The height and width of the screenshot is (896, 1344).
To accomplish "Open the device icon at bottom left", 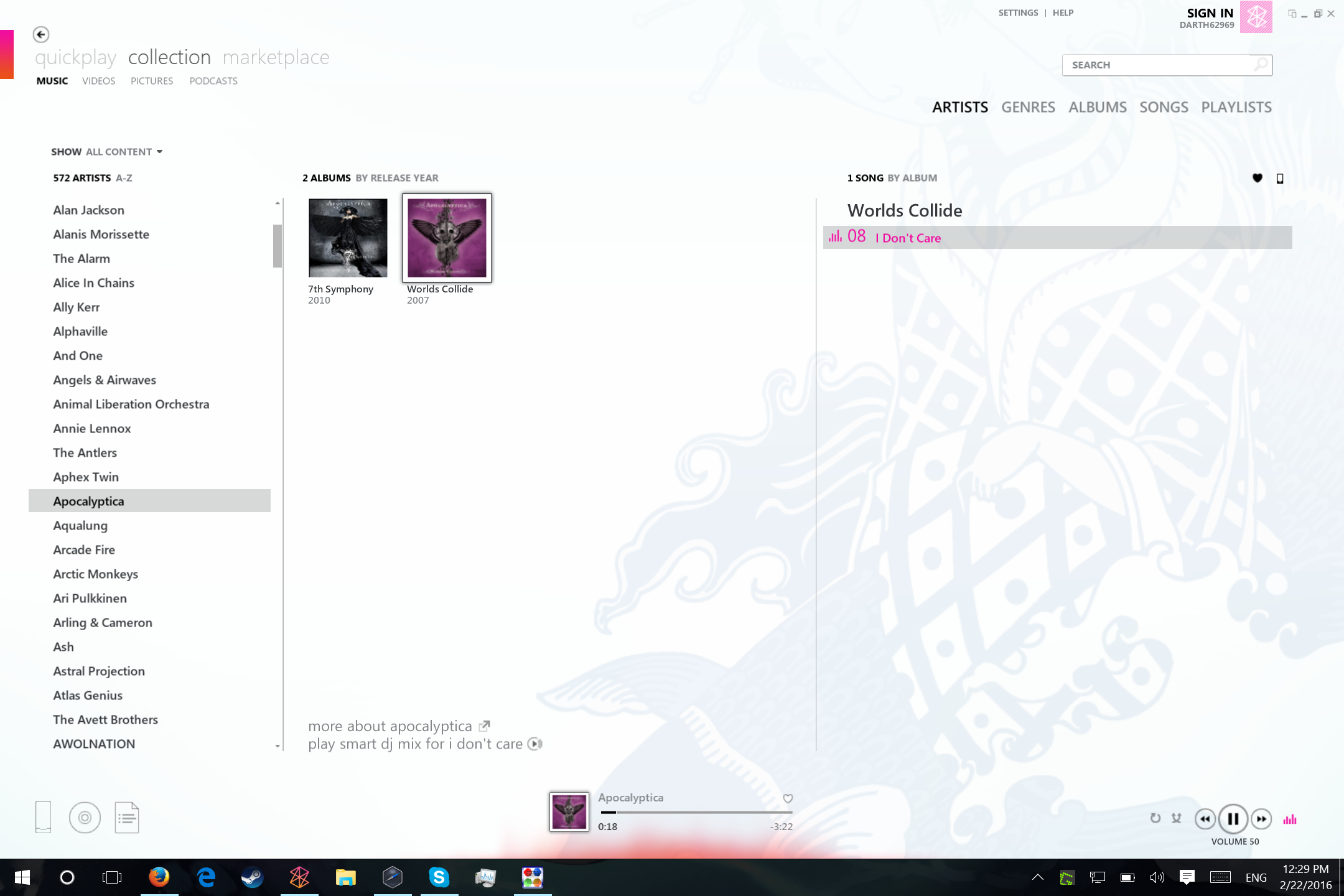I will point(43,816).
